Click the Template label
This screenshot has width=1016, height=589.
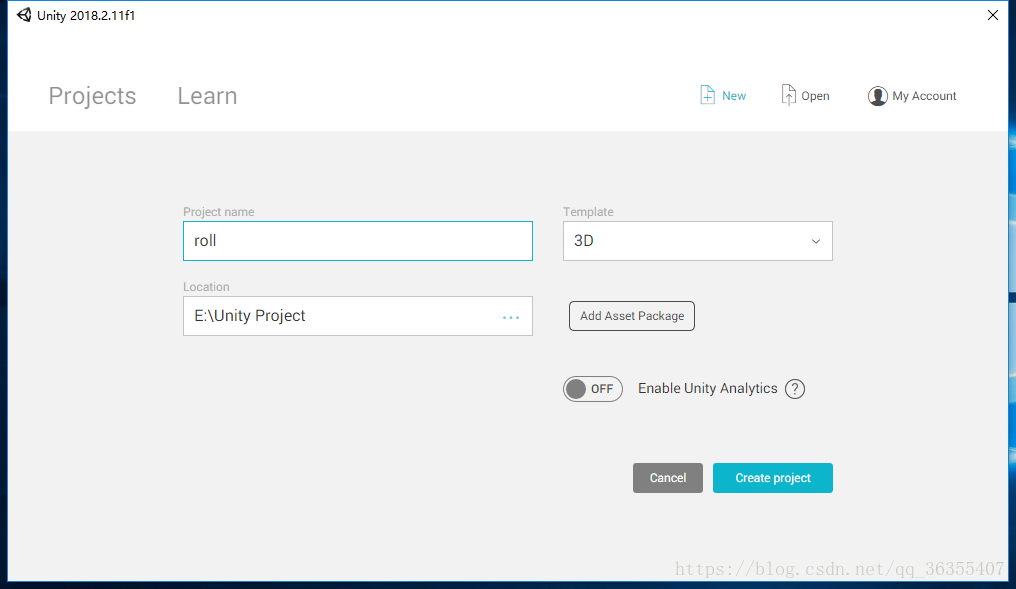coord(588,212)
